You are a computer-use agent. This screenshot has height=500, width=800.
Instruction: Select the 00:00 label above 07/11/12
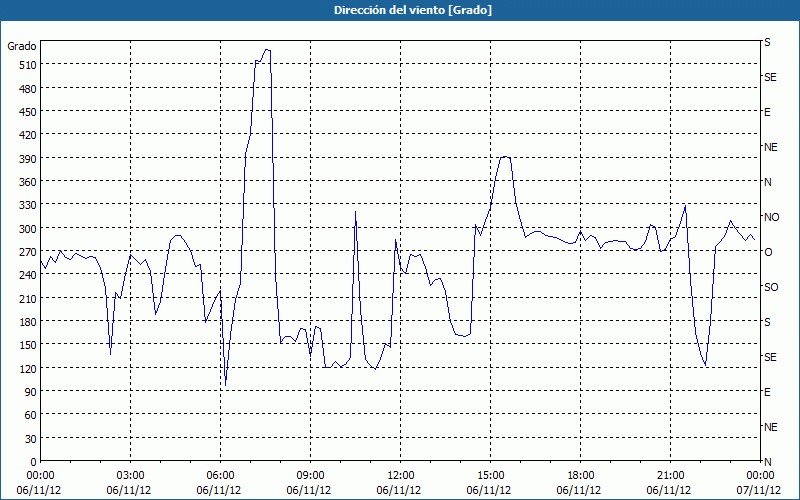[760, 476]
